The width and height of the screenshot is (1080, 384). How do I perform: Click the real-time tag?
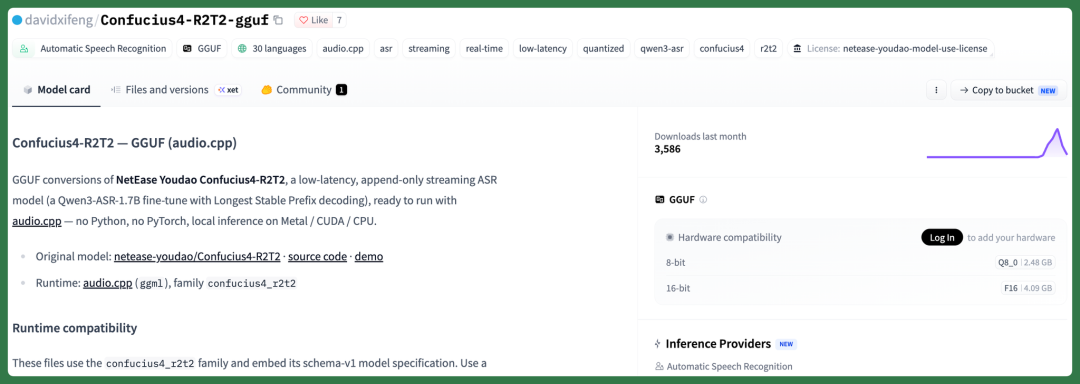tap(484, 49)
